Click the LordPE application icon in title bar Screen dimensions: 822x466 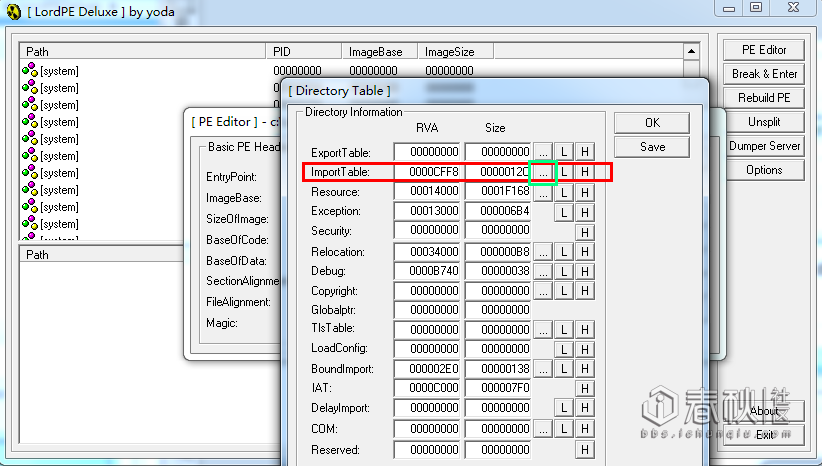click(x=14, y=12)
